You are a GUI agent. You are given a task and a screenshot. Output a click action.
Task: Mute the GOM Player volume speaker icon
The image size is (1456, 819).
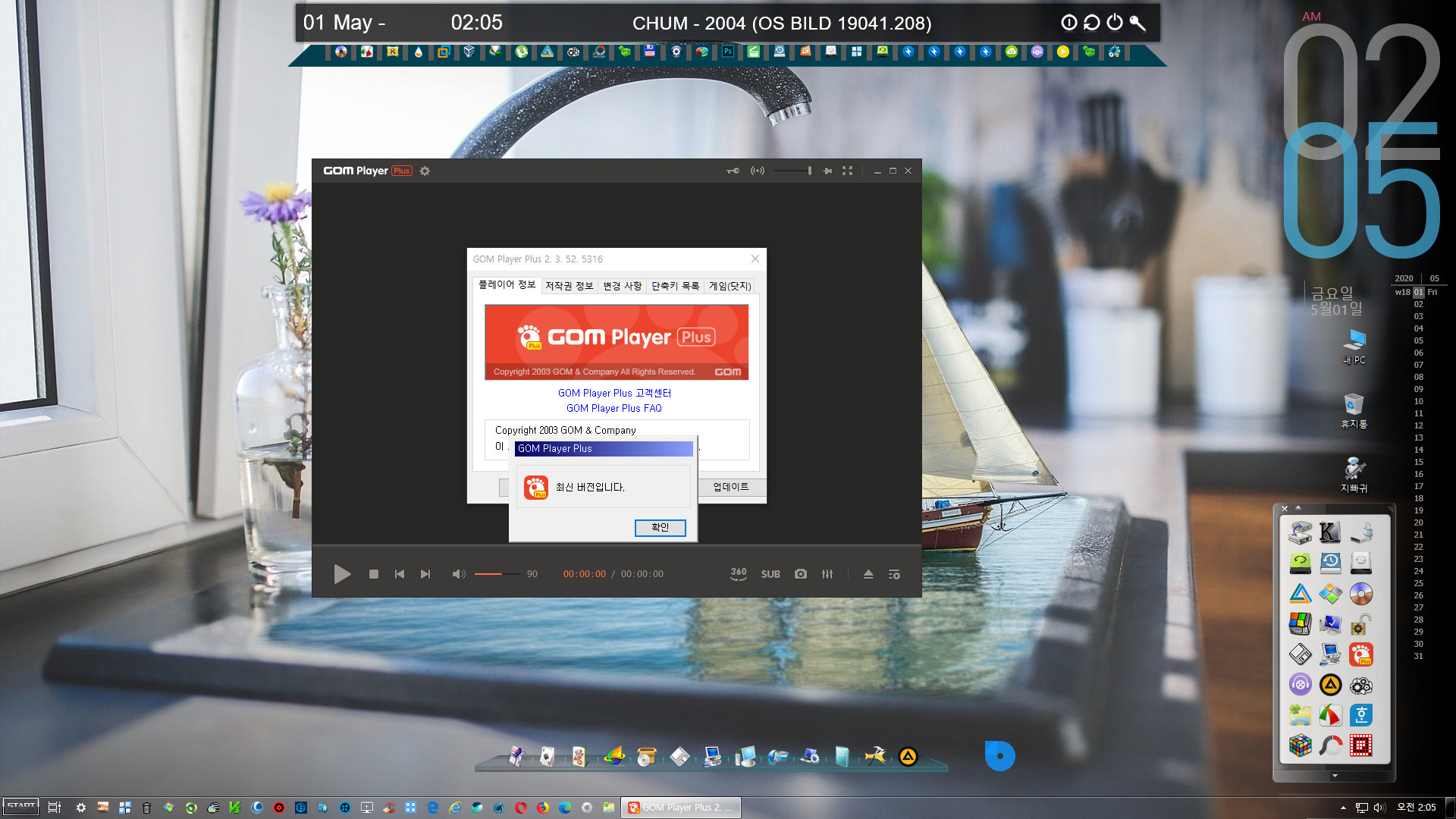459,574
